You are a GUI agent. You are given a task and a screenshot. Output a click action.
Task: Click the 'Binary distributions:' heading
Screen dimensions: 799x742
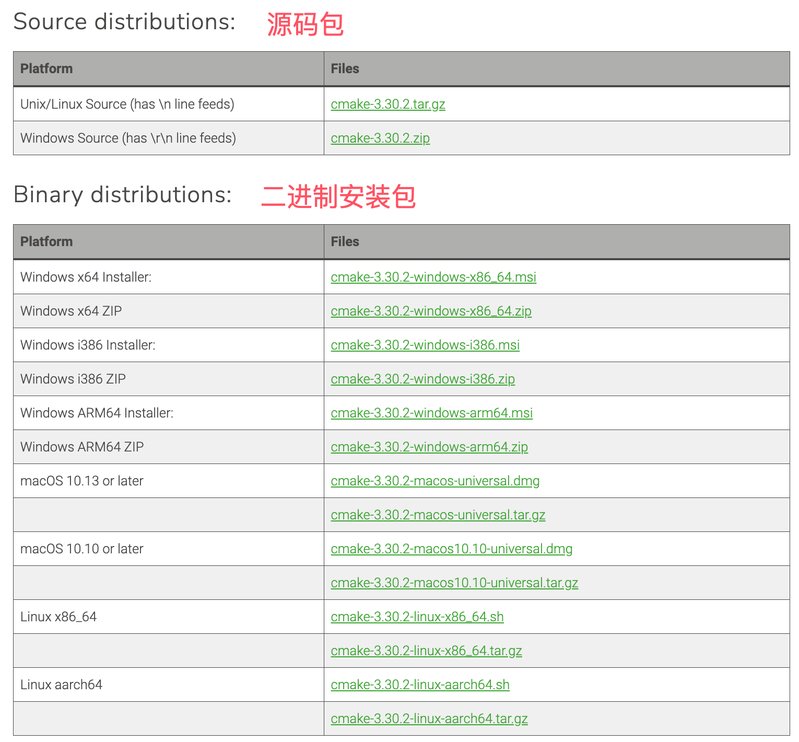pyautogui.click(x=122, y=195)
